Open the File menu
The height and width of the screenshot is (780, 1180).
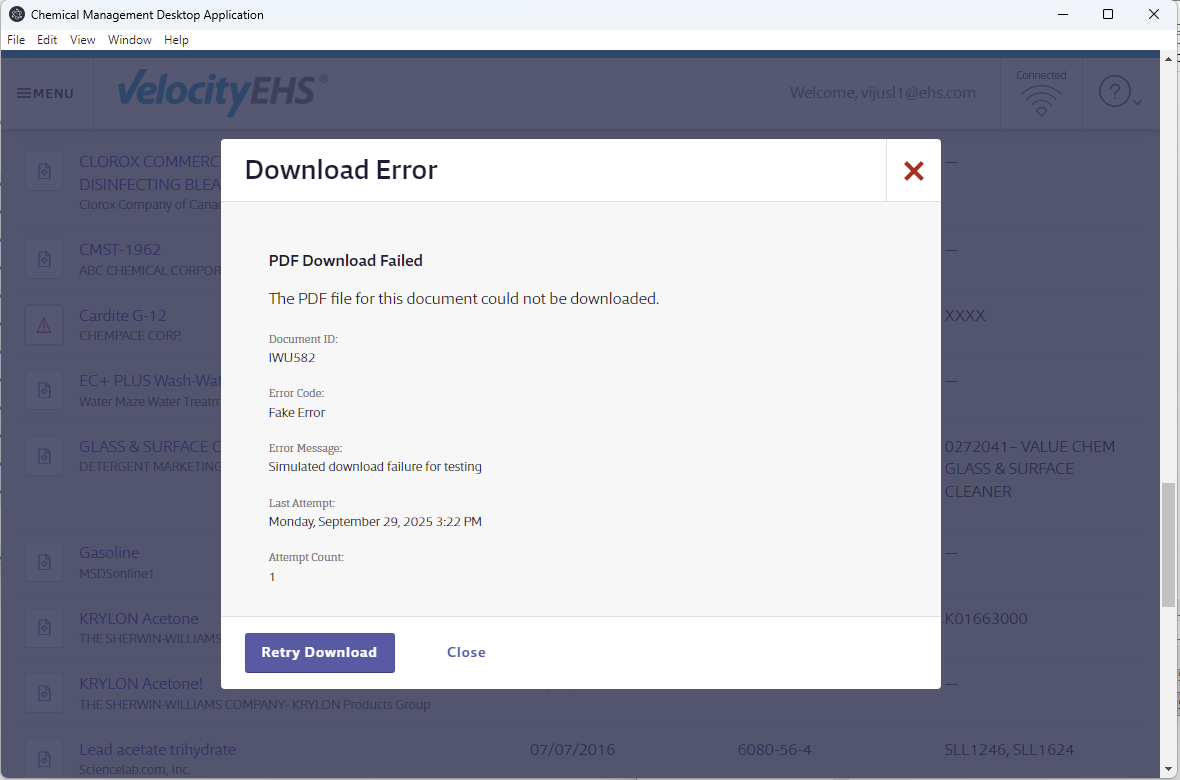[x=16, y=40]
